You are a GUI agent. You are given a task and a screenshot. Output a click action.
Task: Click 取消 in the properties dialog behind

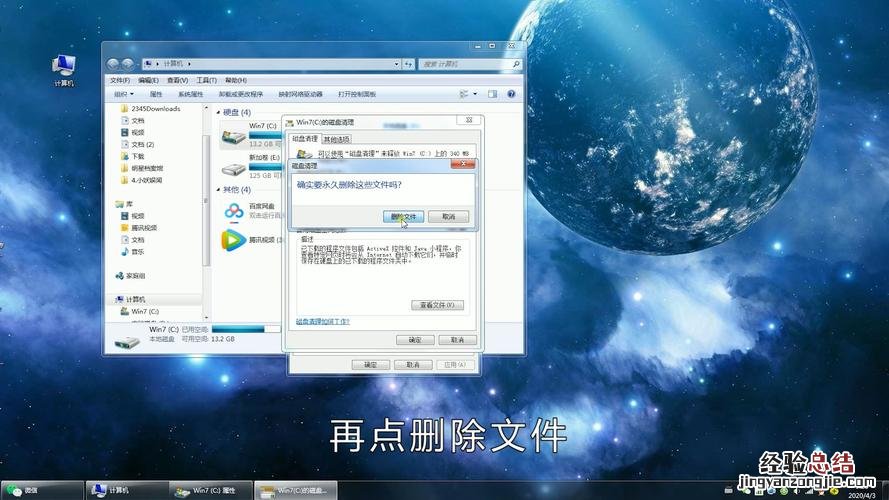tap(413, 365)
